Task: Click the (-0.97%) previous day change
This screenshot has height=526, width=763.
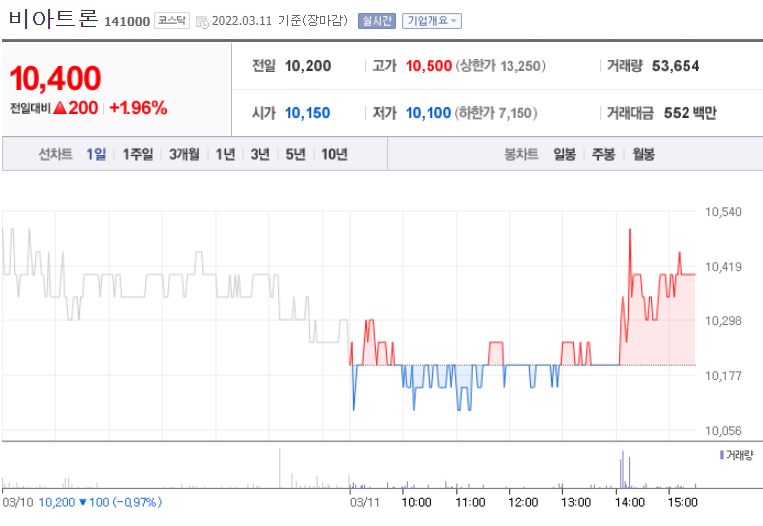Action: coord(137,502)
